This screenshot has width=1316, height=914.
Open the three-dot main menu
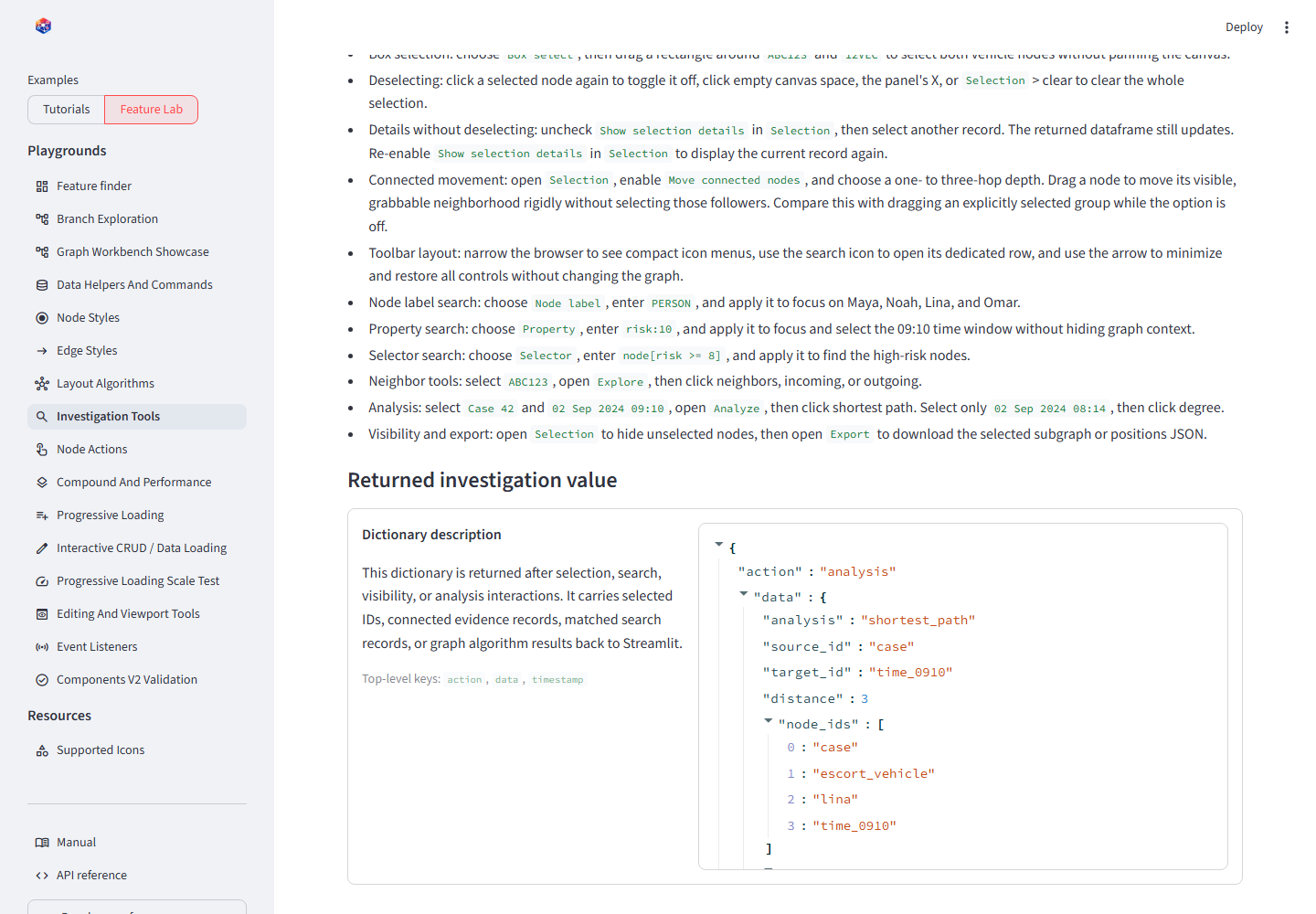pos(1287,27)
